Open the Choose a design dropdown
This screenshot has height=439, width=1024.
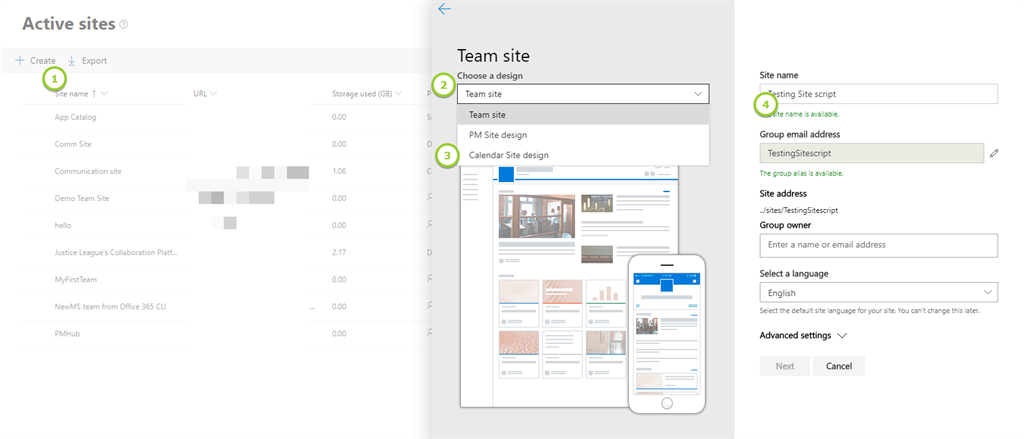(583, 94)
